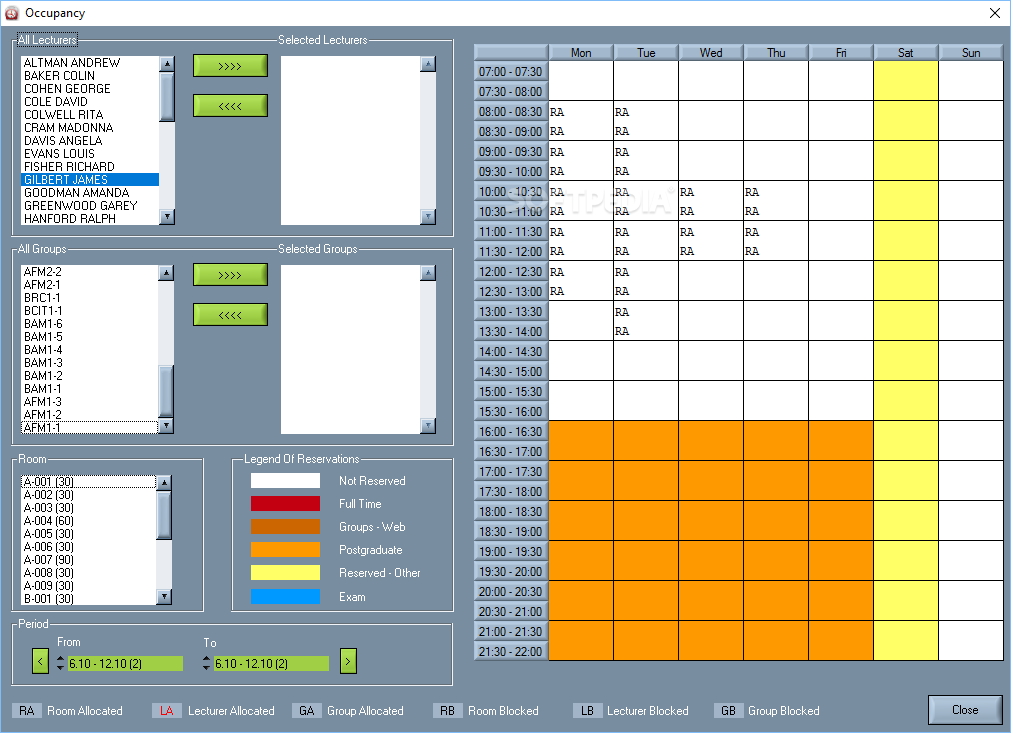This screenshot has height=733, width=1011.
Task: Select lecturer COLWELL RITA
Action: (x=90, y=115)
